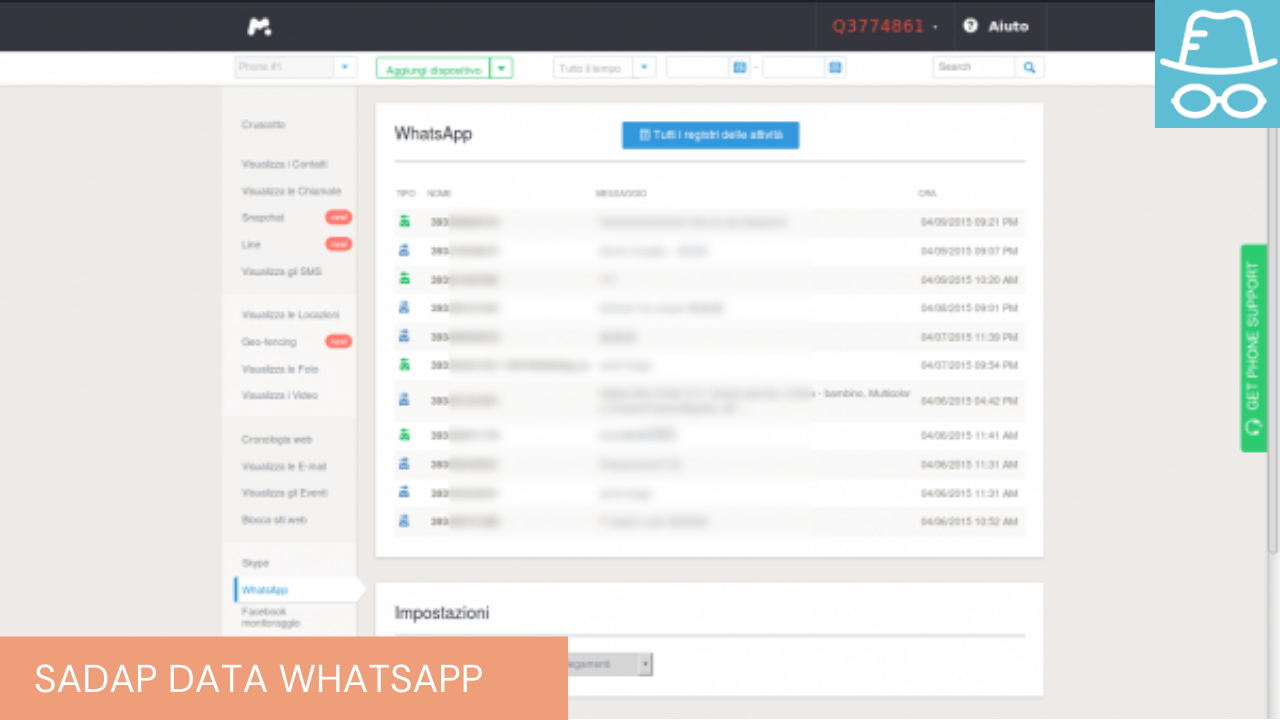
Task: Open Visualizza i Video
Action: [279, 395]
